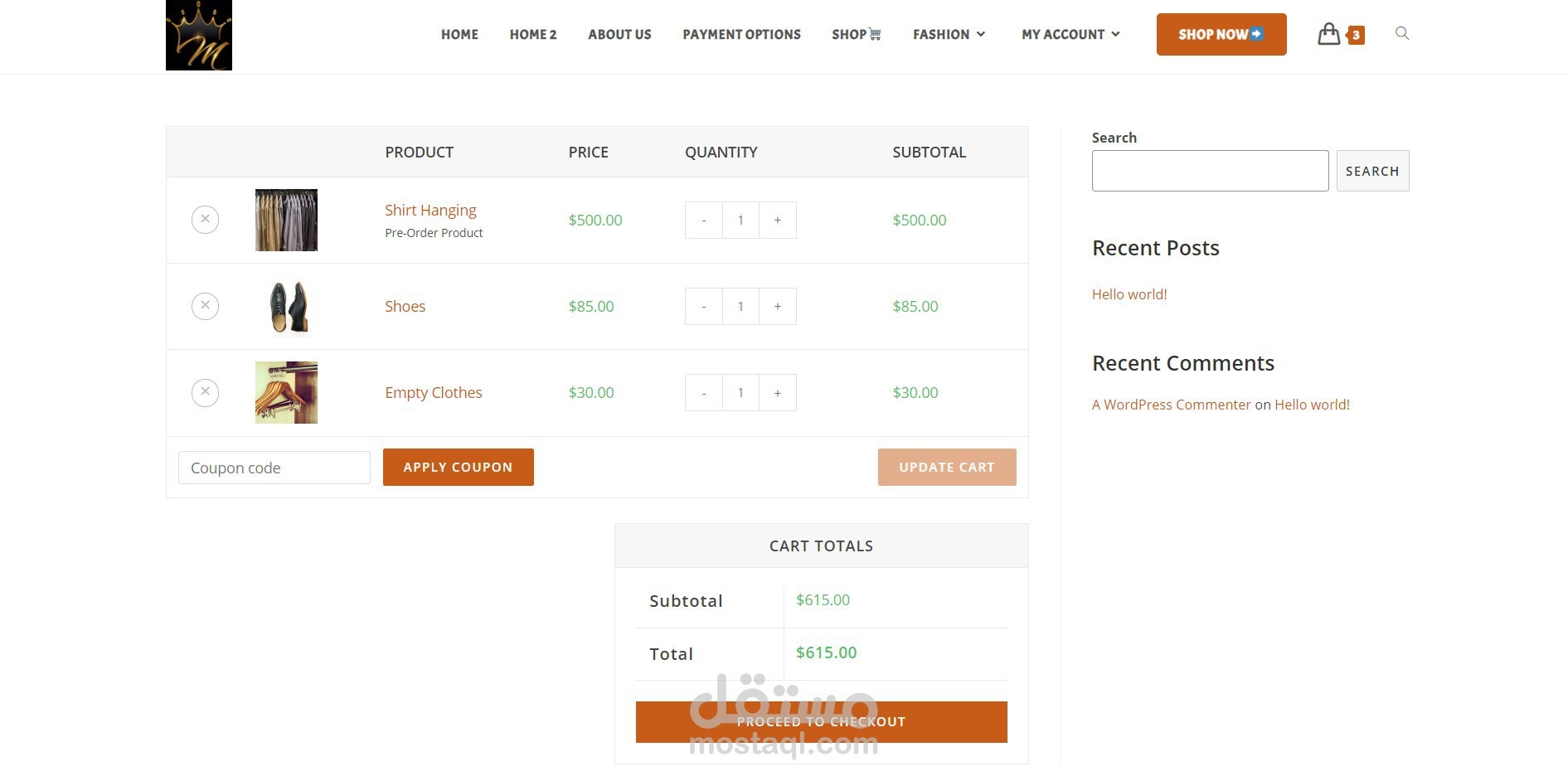Remove Empty Clothes from the cart
The height and width of the screenshot is (776, 1568).
205,392
